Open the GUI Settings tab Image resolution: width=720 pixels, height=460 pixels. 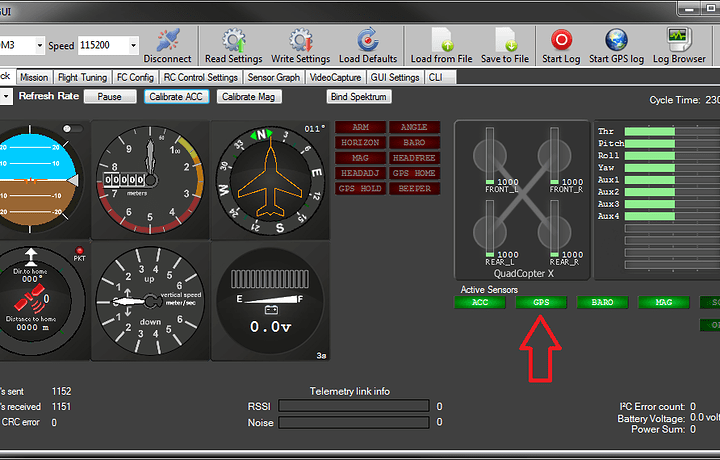[395, 78]
